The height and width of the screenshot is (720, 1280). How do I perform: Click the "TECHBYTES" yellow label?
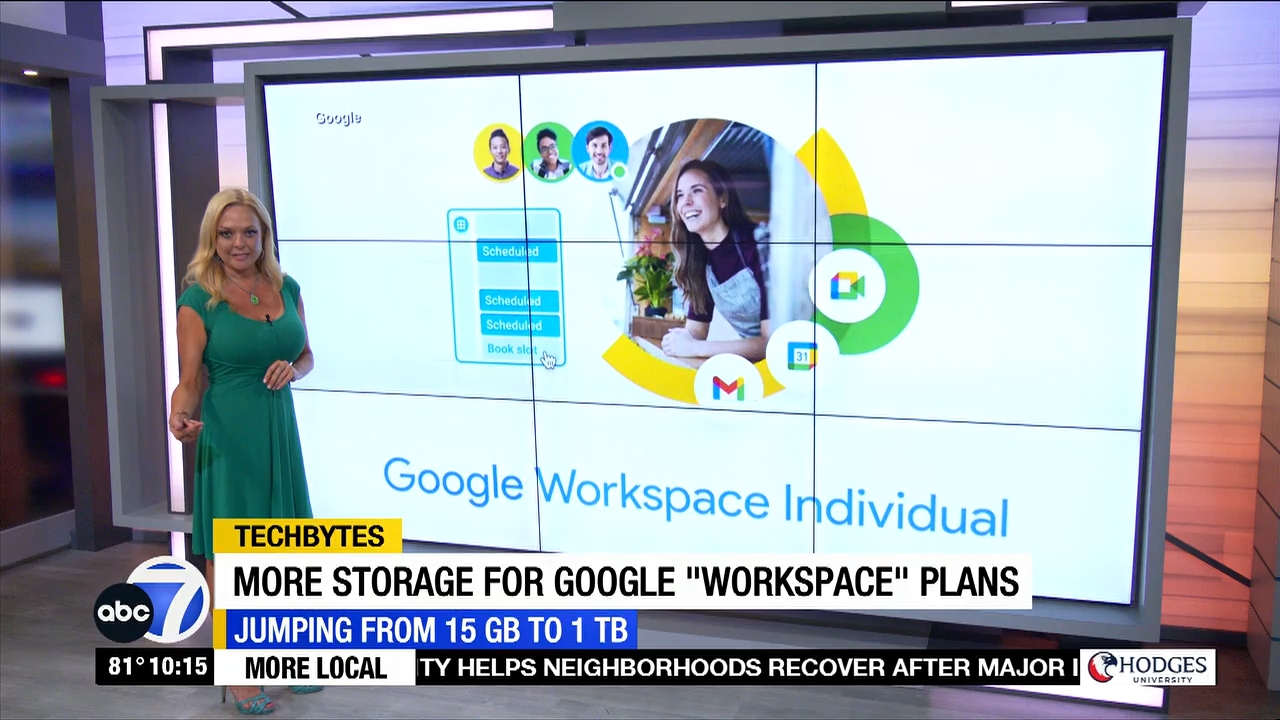click(x=308, y=536)
